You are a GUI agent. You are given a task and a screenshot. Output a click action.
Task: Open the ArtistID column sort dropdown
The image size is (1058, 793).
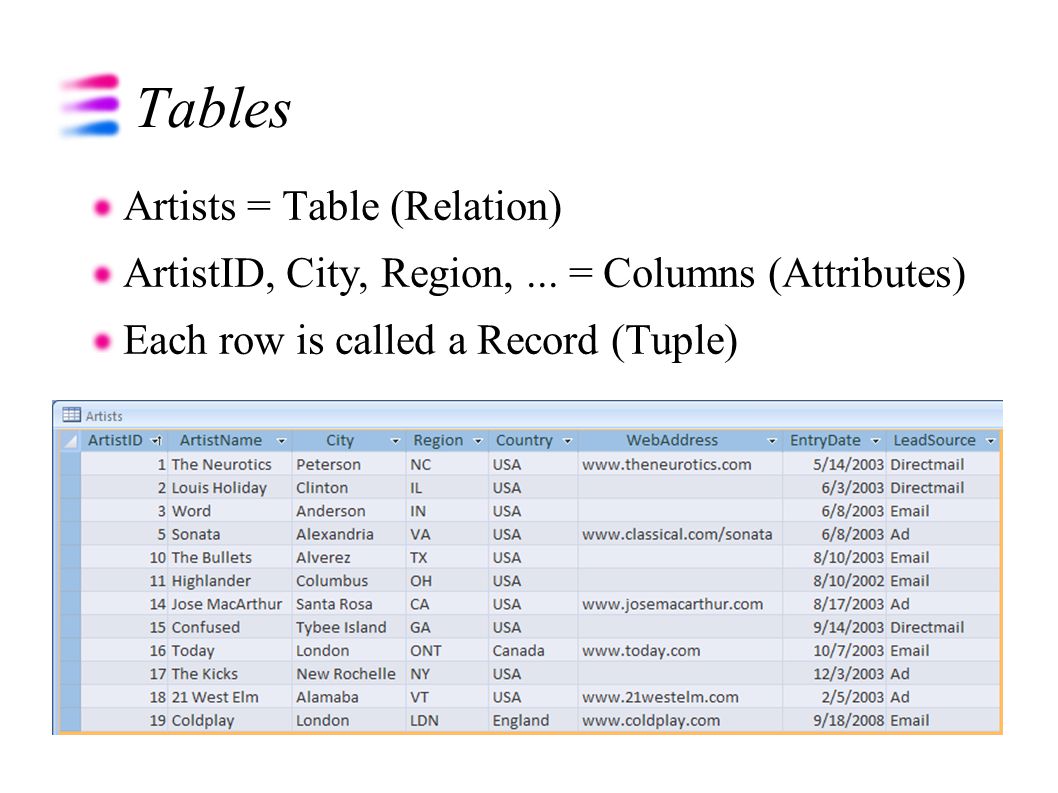pos(157,441)
